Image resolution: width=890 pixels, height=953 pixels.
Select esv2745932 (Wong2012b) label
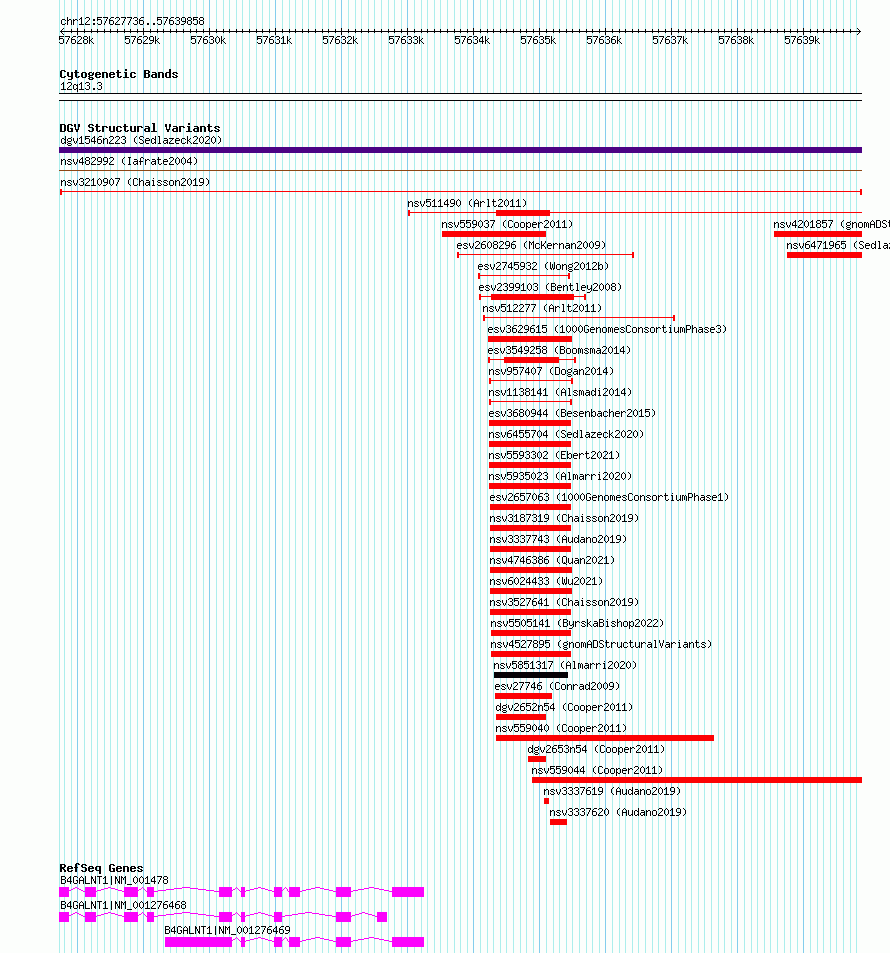(543, 266)
